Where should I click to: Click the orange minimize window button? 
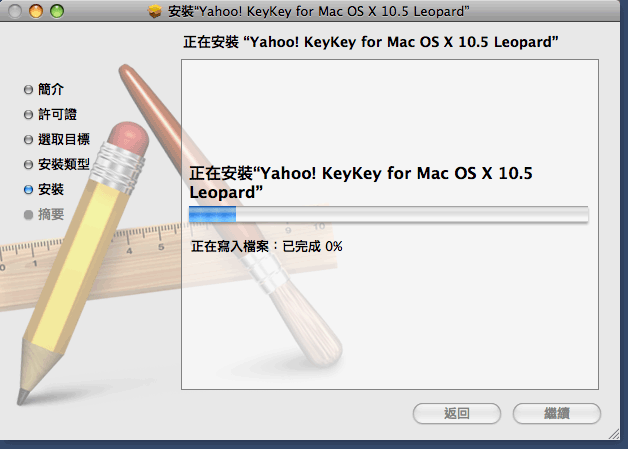point(36,11)
